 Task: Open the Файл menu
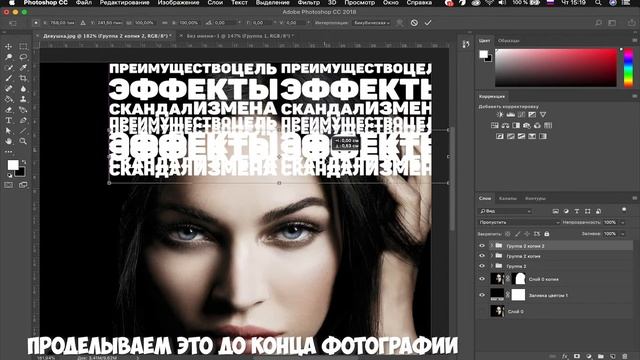[x=84, y=2]
